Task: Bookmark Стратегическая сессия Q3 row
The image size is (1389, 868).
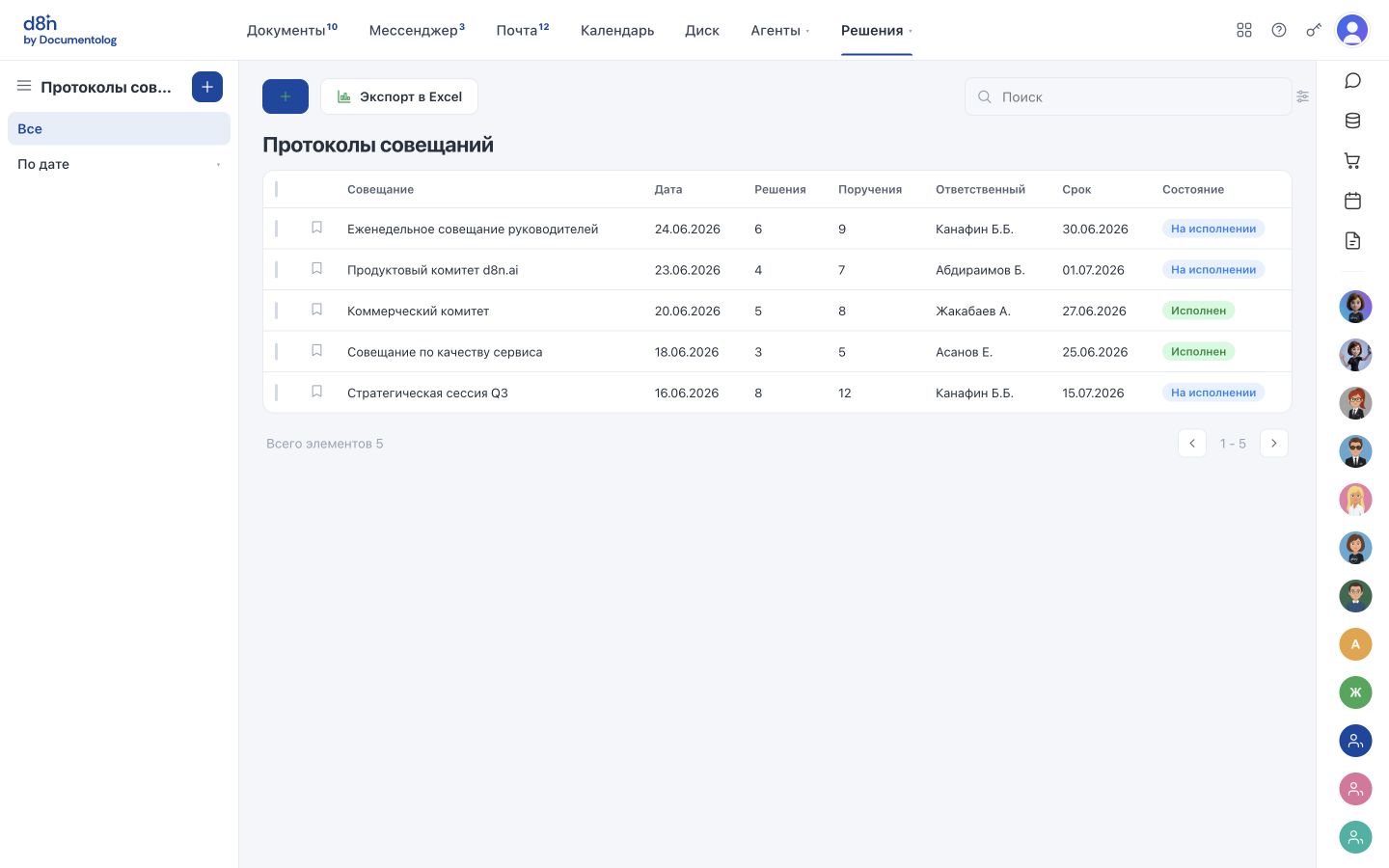Action: pos(316,392)
